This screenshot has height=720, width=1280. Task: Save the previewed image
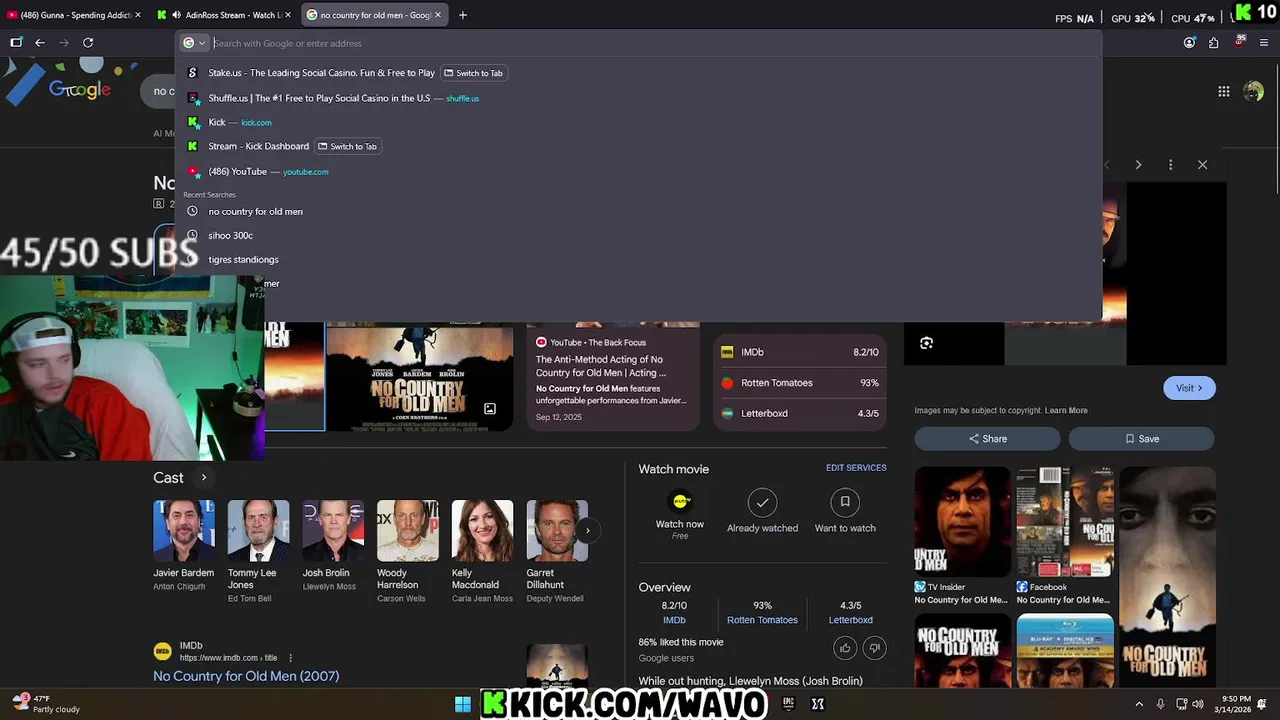(1141, 438)
